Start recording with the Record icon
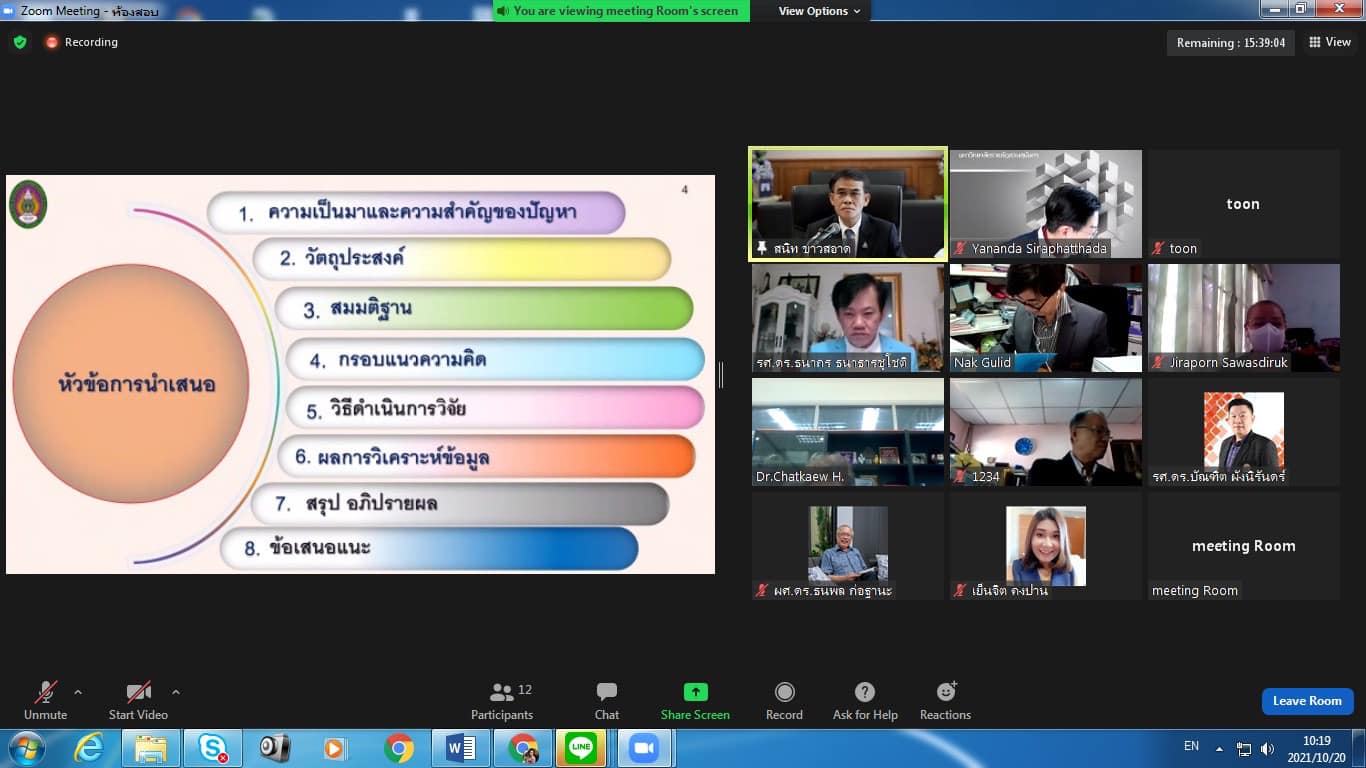This screenshot has height=768, width=1366. pyautogui.click(x=785, y=692)
